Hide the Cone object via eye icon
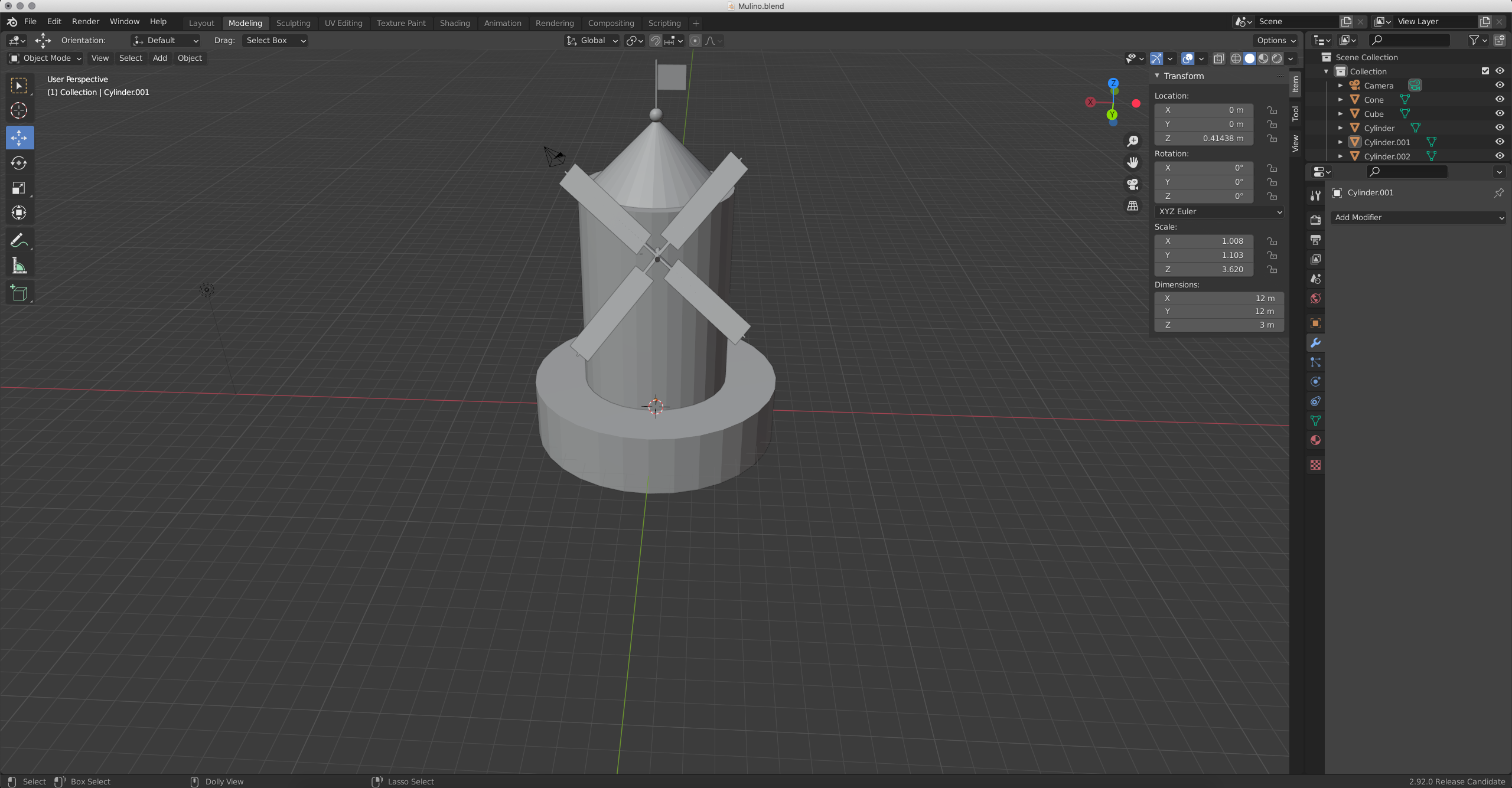Image resolution: width=1512 pixels, height=788 pixels. coord(1500,99)
